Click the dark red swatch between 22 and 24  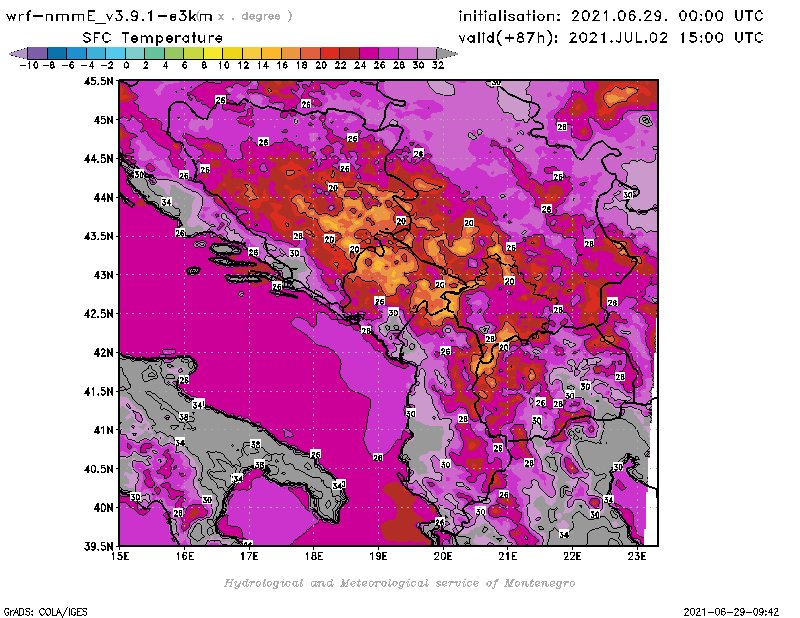pos(349,53)
